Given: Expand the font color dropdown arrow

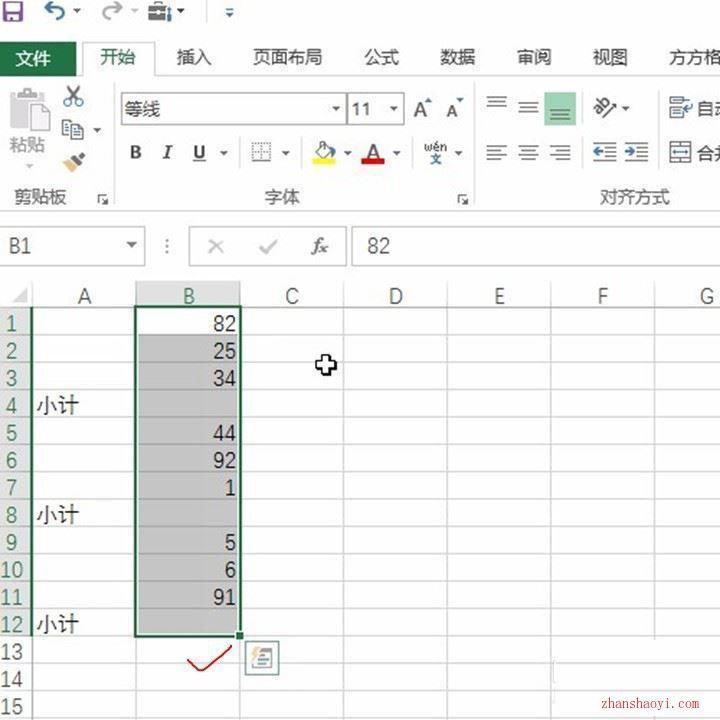Looking at the screenshot, I should (397, 153).
